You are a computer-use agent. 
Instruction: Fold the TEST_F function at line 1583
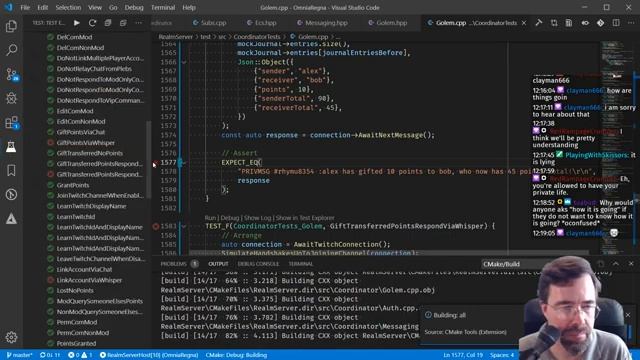click(x=184, y=226)
